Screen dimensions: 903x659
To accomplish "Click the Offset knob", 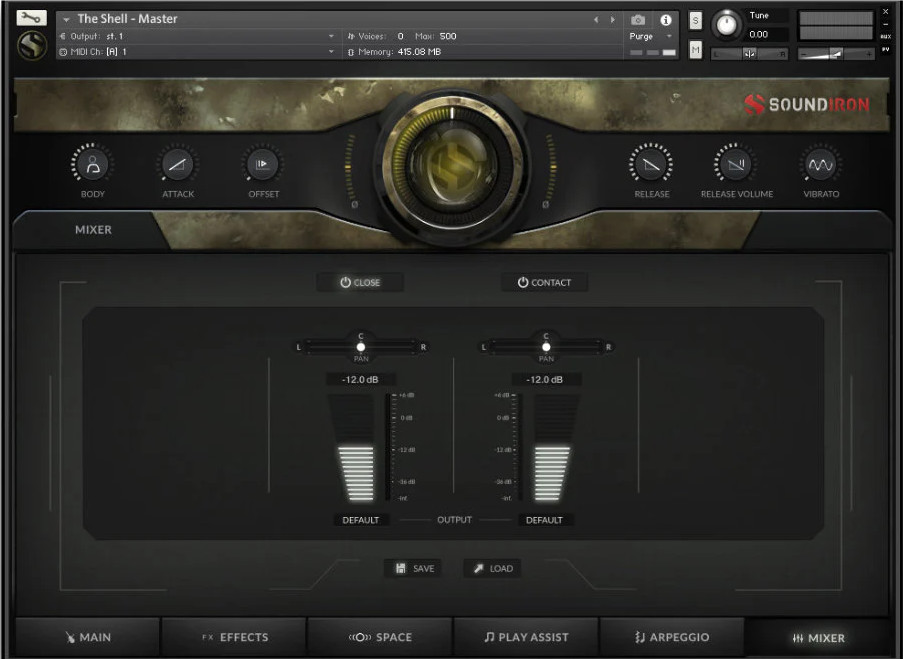I will point(262,166).
